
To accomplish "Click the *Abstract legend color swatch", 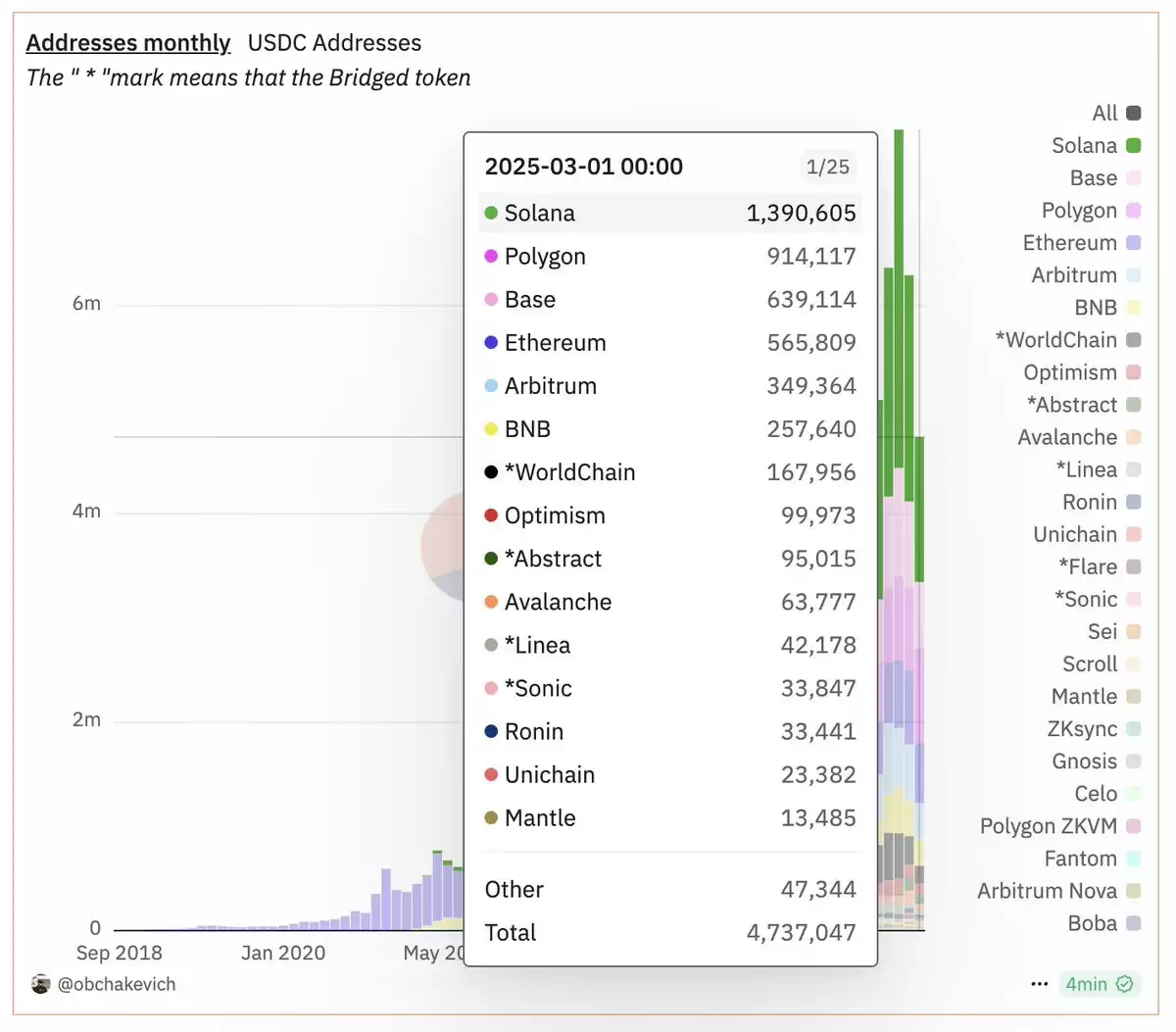I will [x=1134, y=405].
